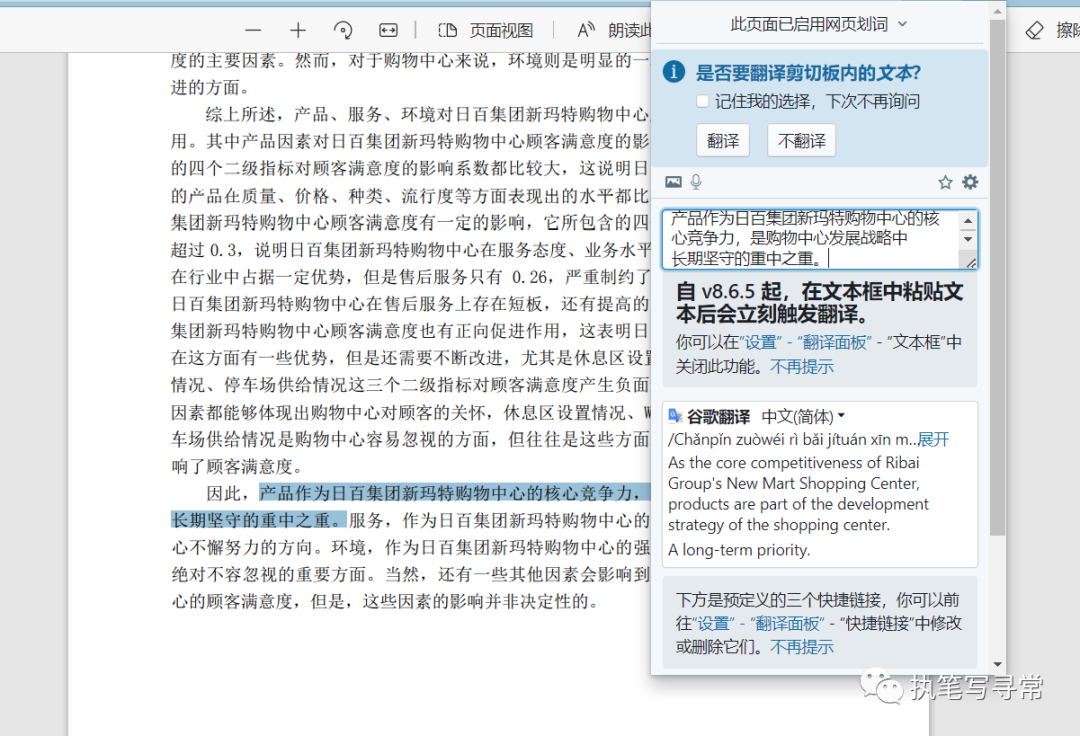Click the 谷歌翻译 Google Translate icon

pyautogui.click(x=674, y=416)
